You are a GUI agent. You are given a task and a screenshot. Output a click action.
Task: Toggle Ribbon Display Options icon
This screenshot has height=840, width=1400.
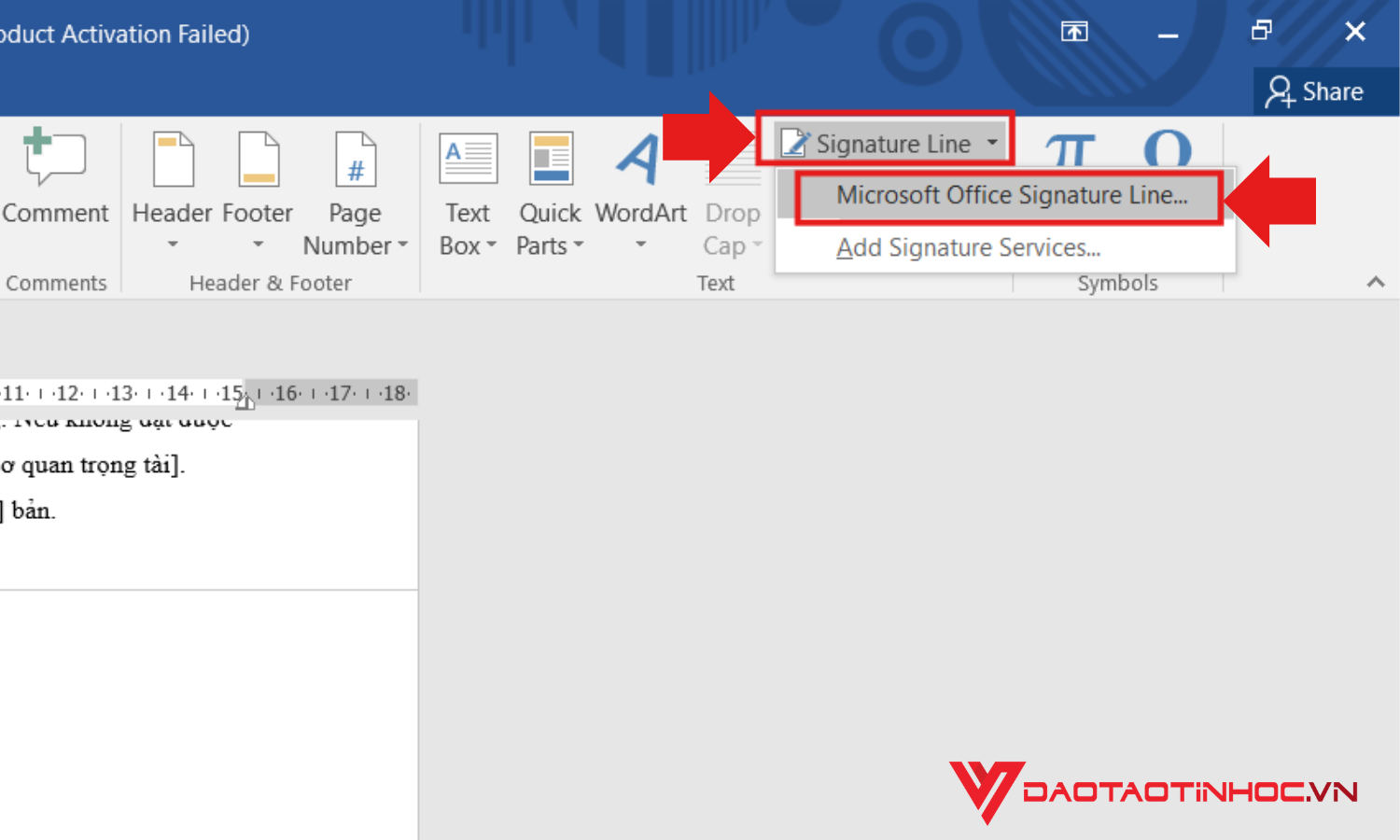1074,32
